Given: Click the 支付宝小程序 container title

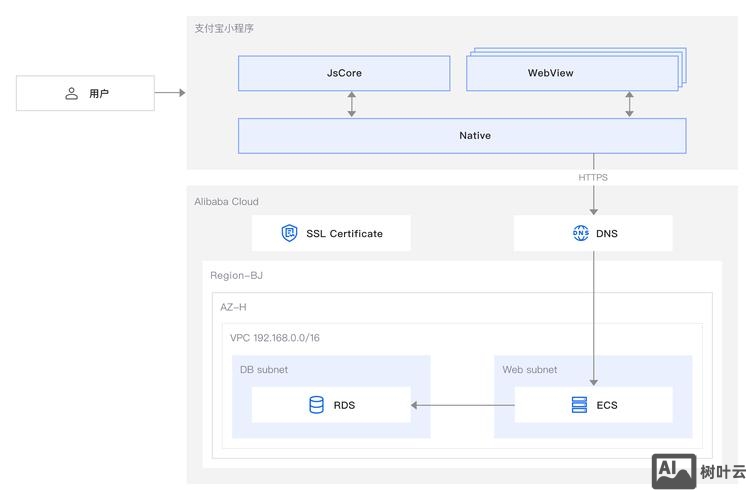Looking at the screenshot, I should [x=224, y=28].
